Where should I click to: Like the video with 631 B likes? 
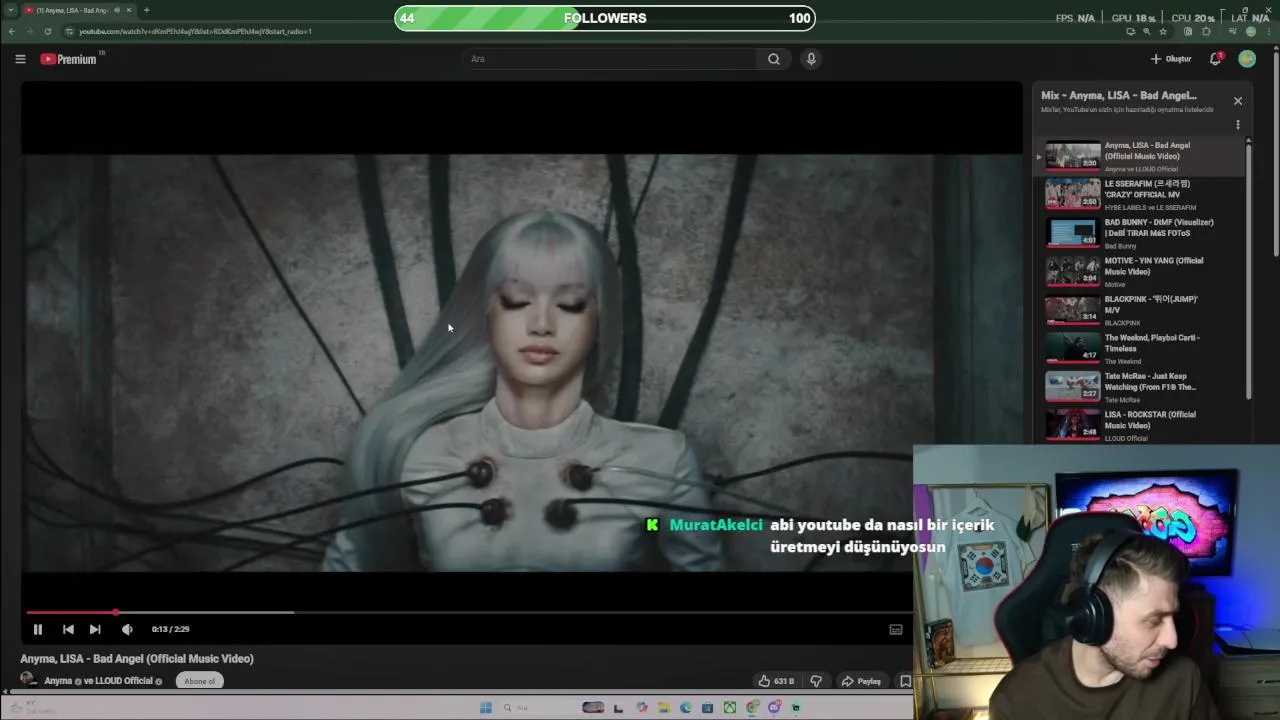point(776,681)
